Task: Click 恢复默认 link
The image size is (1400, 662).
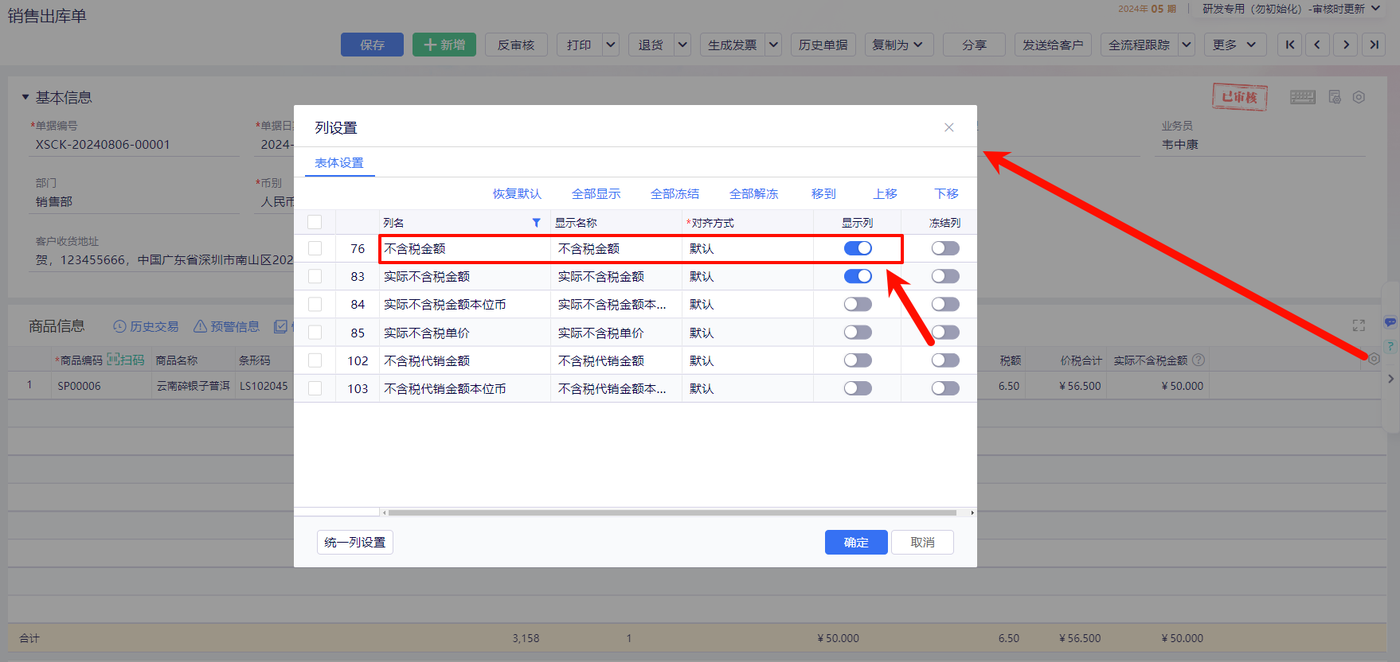Action: pyautogui.click(x=517, y=194)
